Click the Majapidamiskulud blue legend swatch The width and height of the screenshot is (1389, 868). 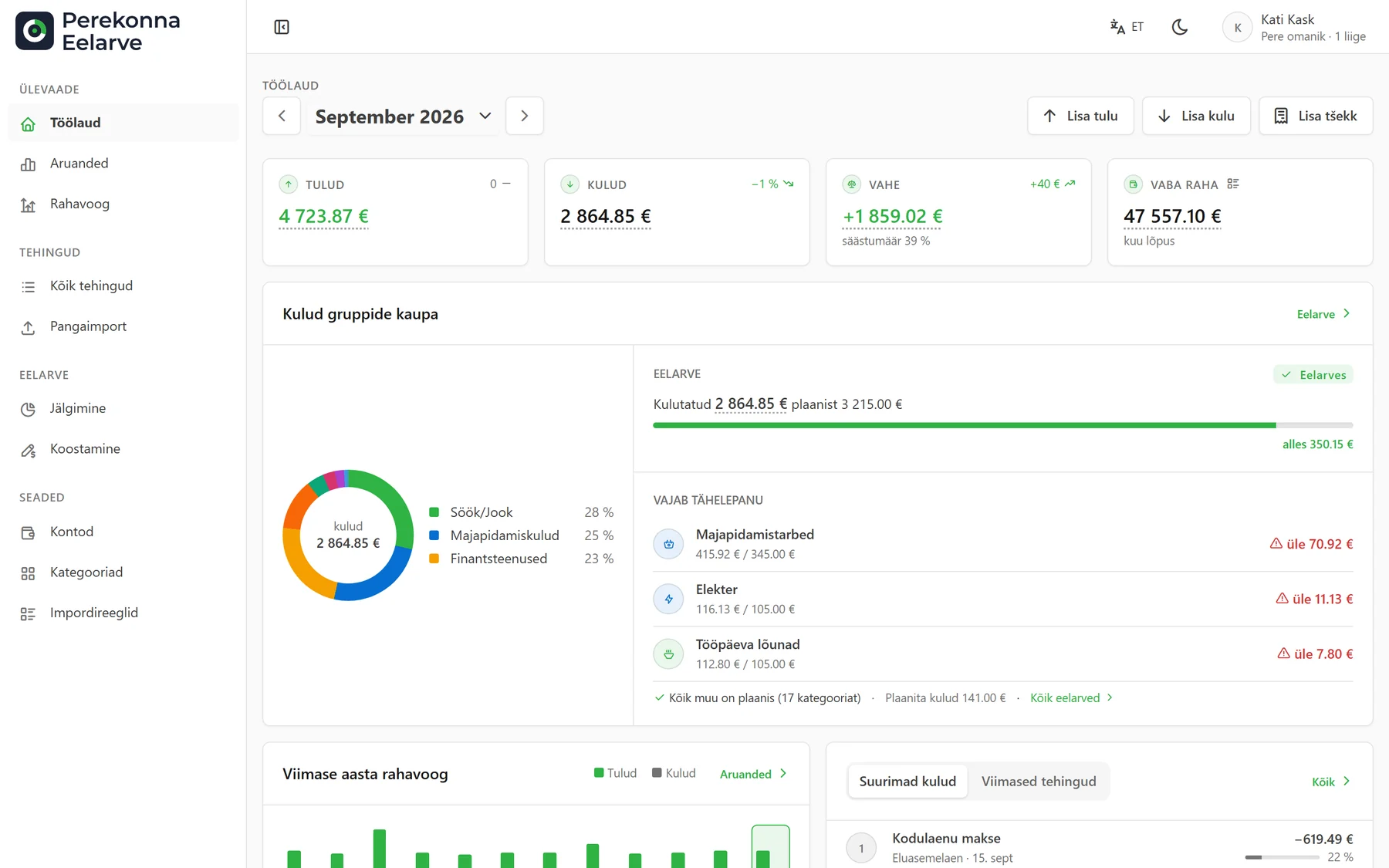pyautogui.click(x=434, y=535)
